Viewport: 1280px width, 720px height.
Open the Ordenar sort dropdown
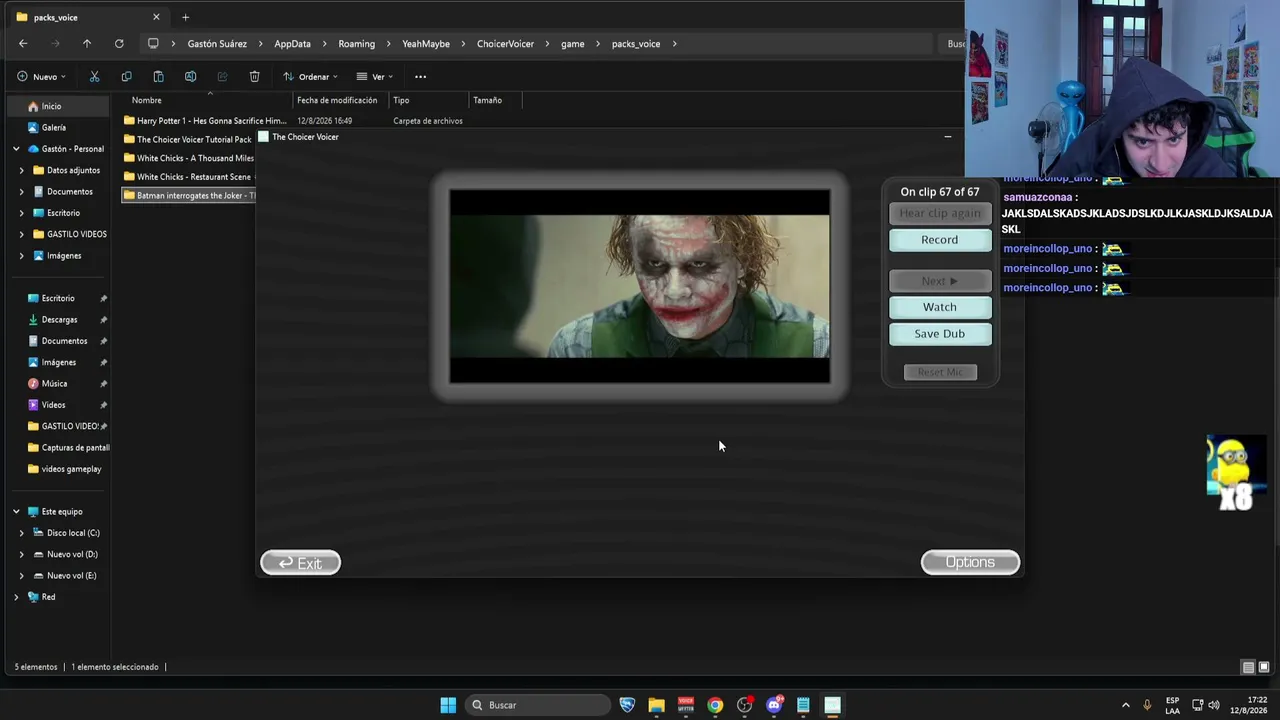pyautogui.click(x=310, y=77)
